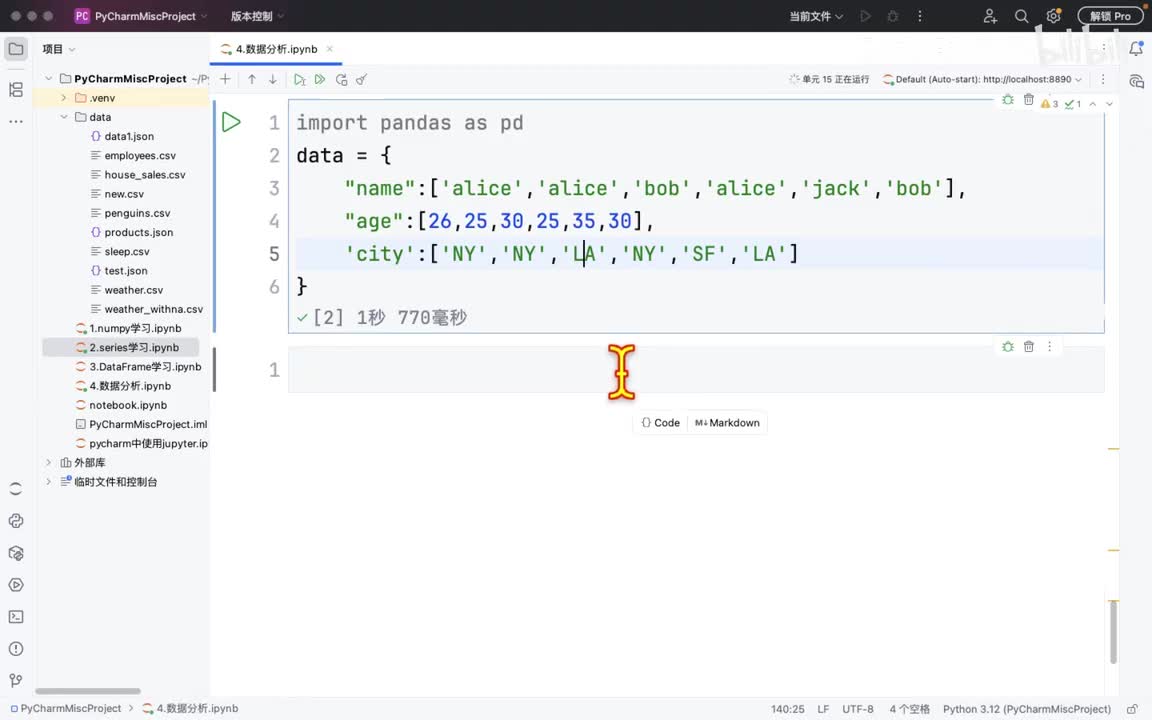Open the Git version control tool window

tap(16, 680)
